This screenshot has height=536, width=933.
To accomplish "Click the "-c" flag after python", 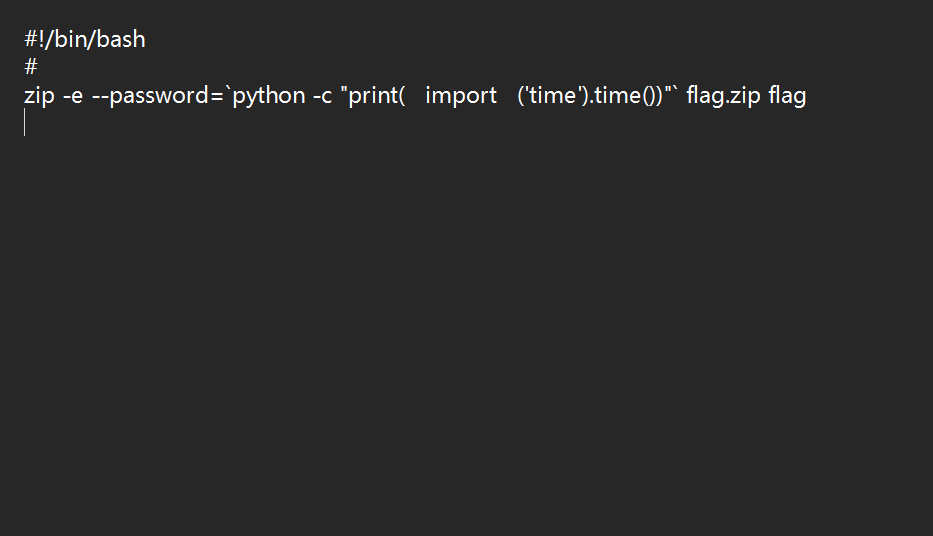I will point(322,96).
